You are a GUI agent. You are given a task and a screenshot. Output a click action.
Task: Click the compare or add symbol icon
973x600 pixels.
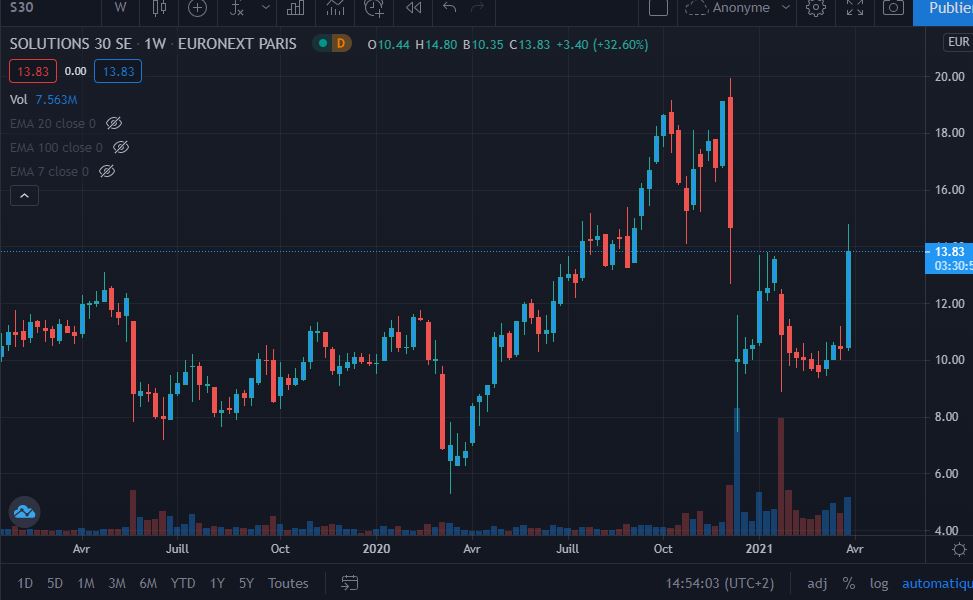[198, 8]
